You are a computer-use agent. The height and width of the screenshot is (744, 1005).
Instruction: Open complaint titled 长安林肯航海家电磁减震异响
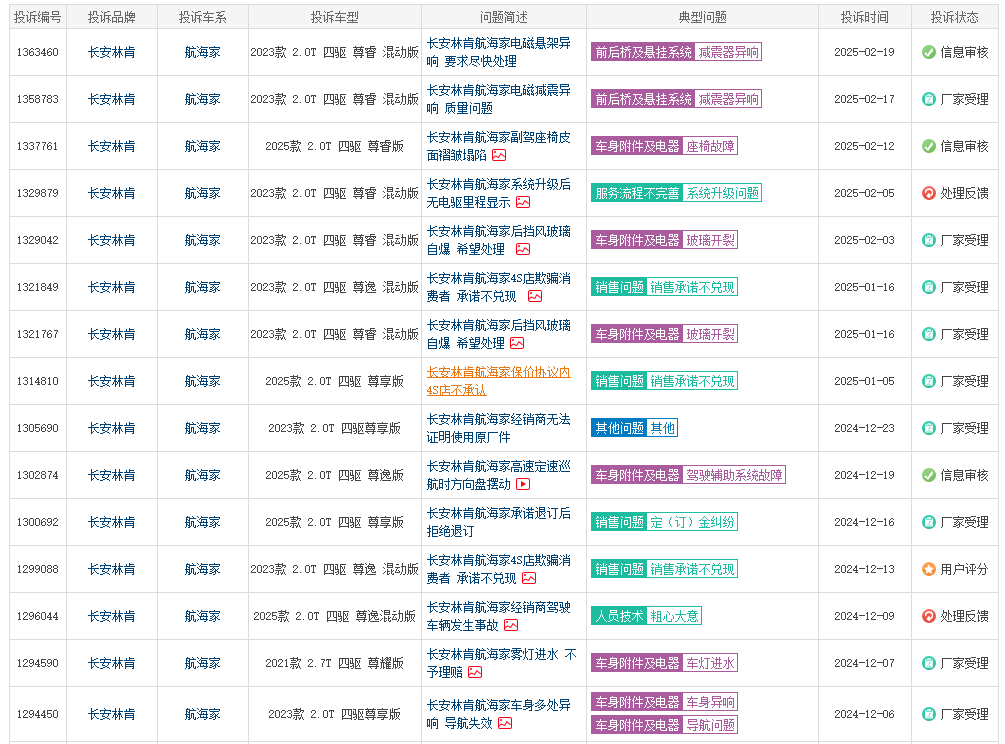click(x=499, y=99)
